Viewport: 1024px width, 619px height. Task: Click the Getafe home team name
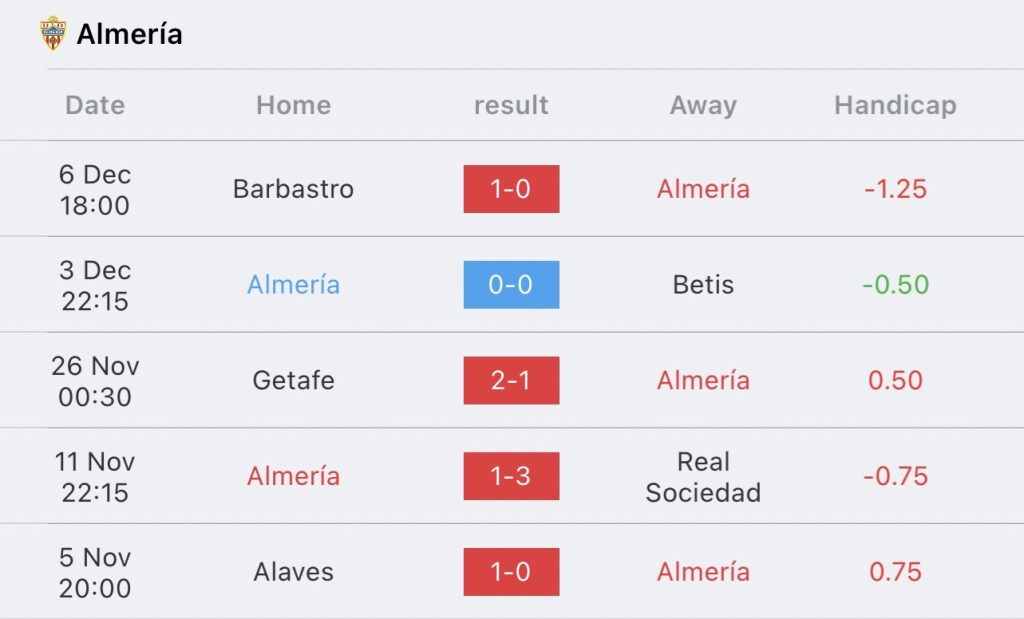pyautogui.click(x=293, y=380)
